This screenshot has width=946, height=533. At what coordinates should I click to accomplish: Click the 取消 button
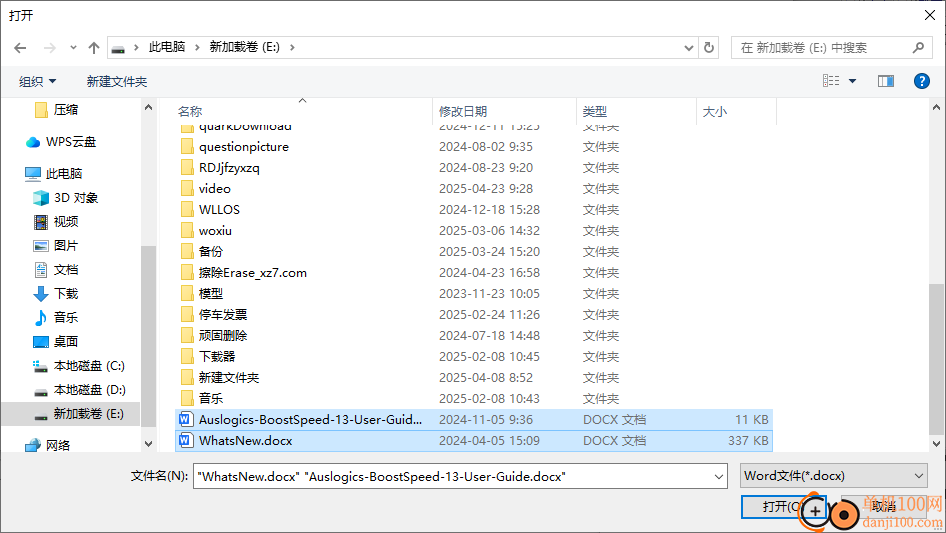[x=883, y=506]
